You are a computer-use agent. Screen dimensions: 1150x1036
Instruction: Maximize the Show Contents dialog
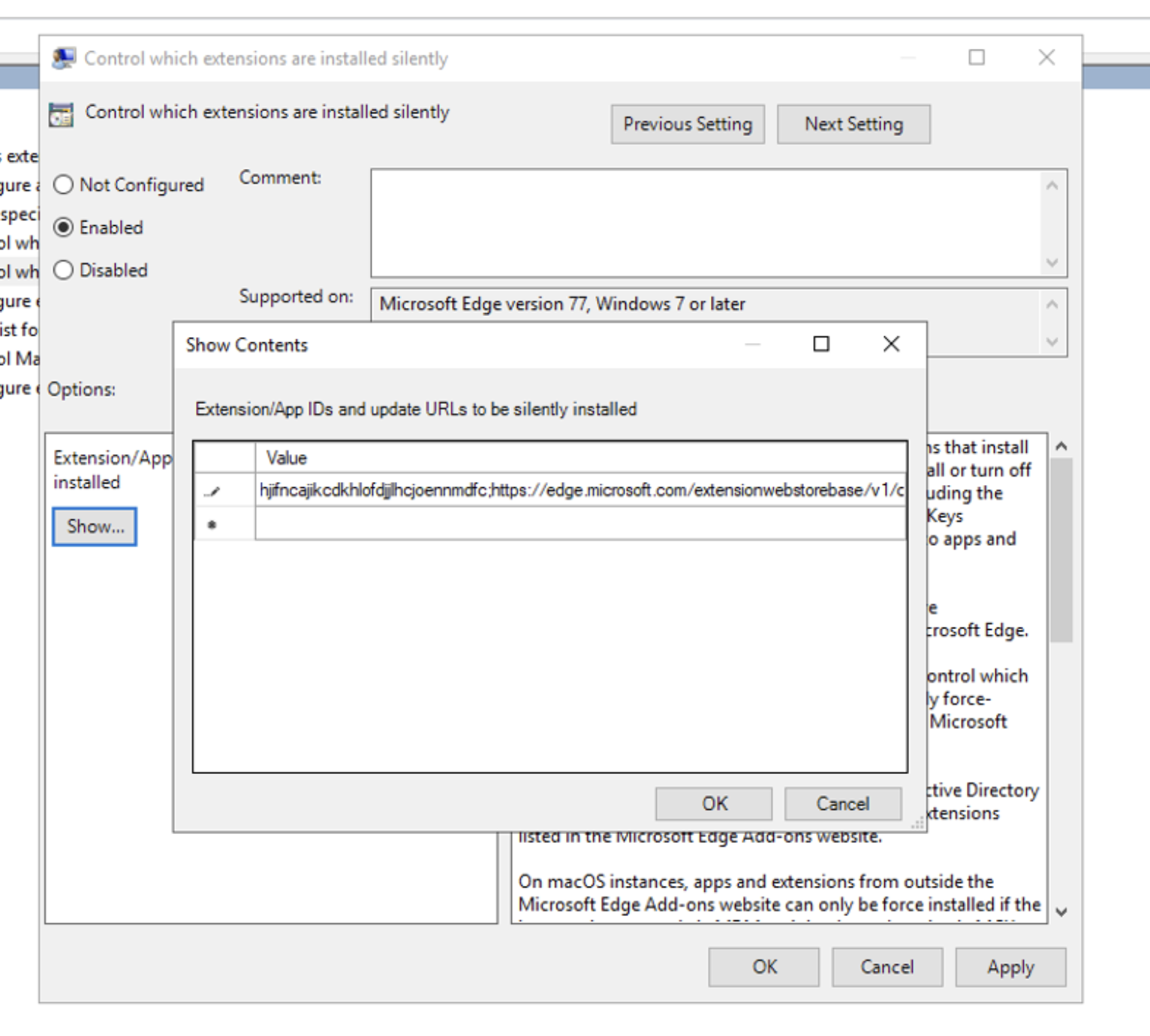tap(821, 345)
